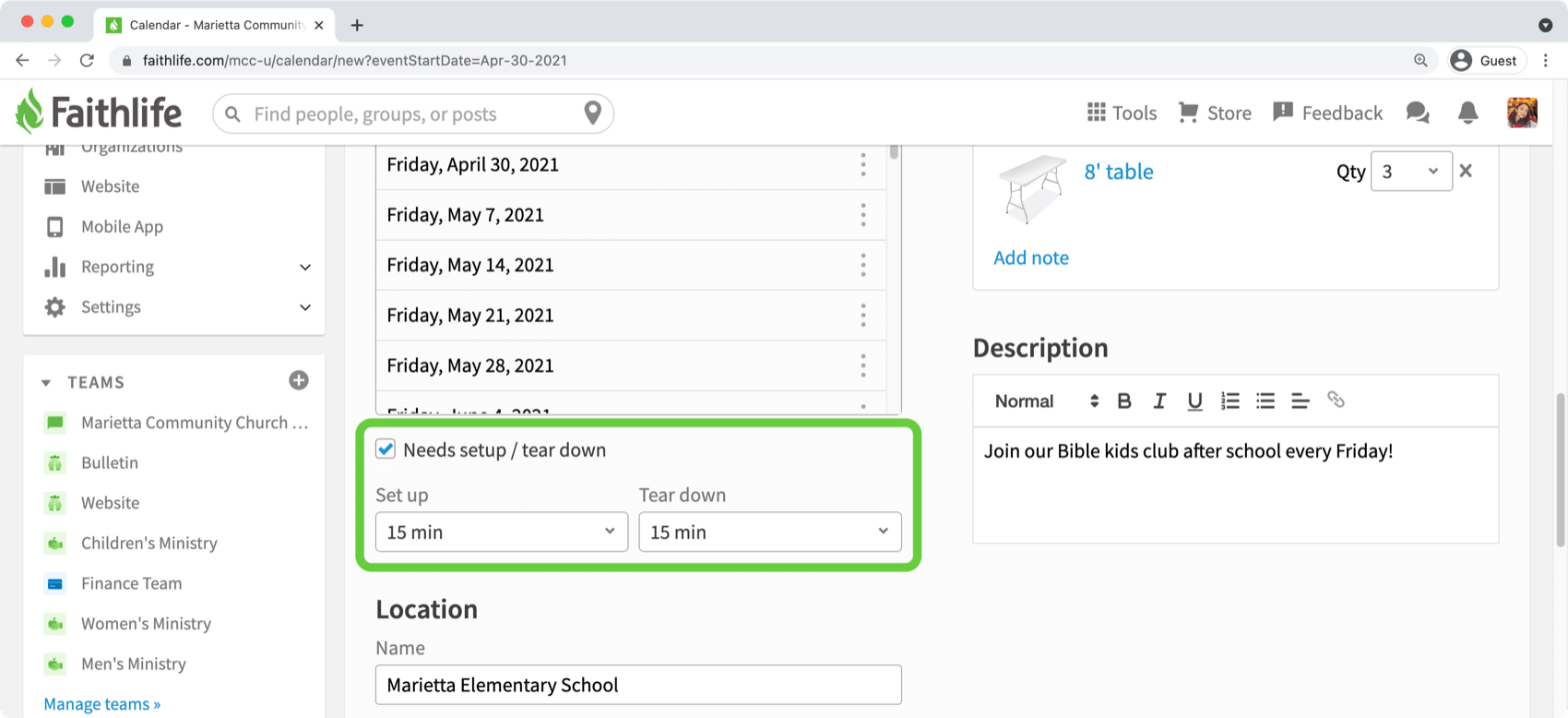This screenshot has width=1568, height=718.
Task: Collapse the TEAMS section
Action: click(46, 382)
